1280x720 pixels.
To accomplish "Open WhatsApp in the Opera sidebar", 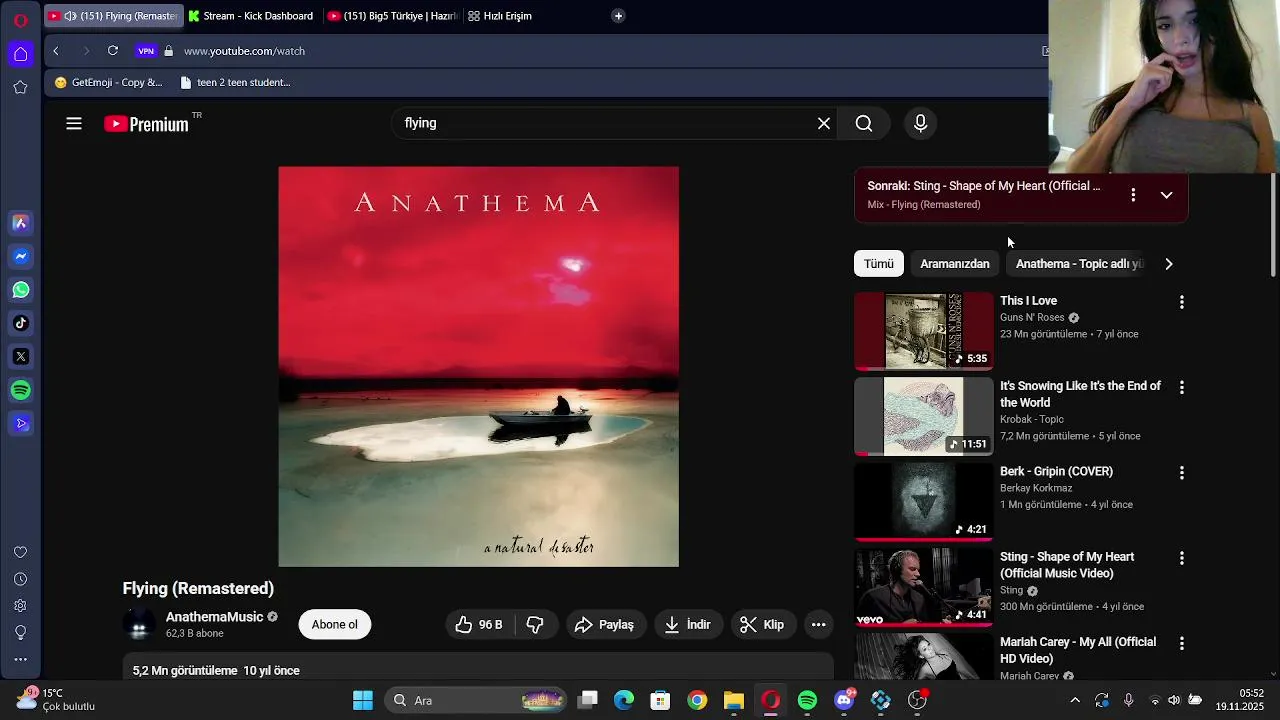I will 20,290.
